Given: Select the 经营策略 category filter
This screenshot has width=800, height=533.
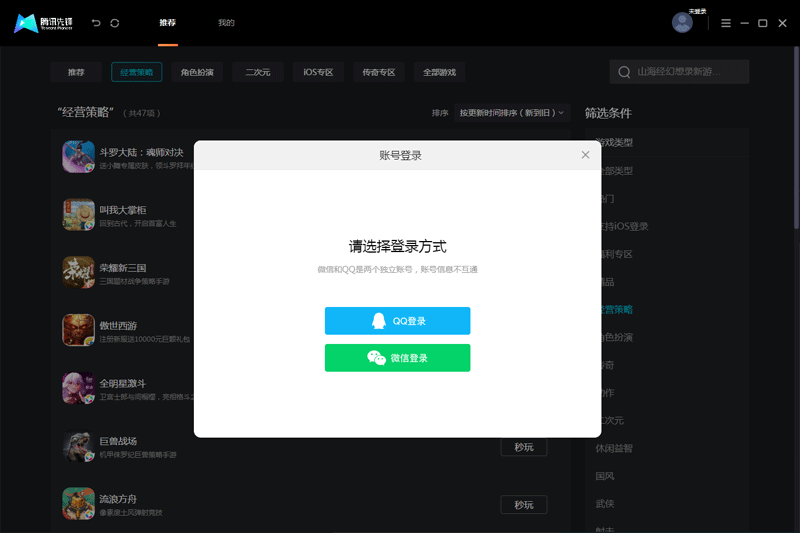Looking at the screenshot, I should [136, 72].
